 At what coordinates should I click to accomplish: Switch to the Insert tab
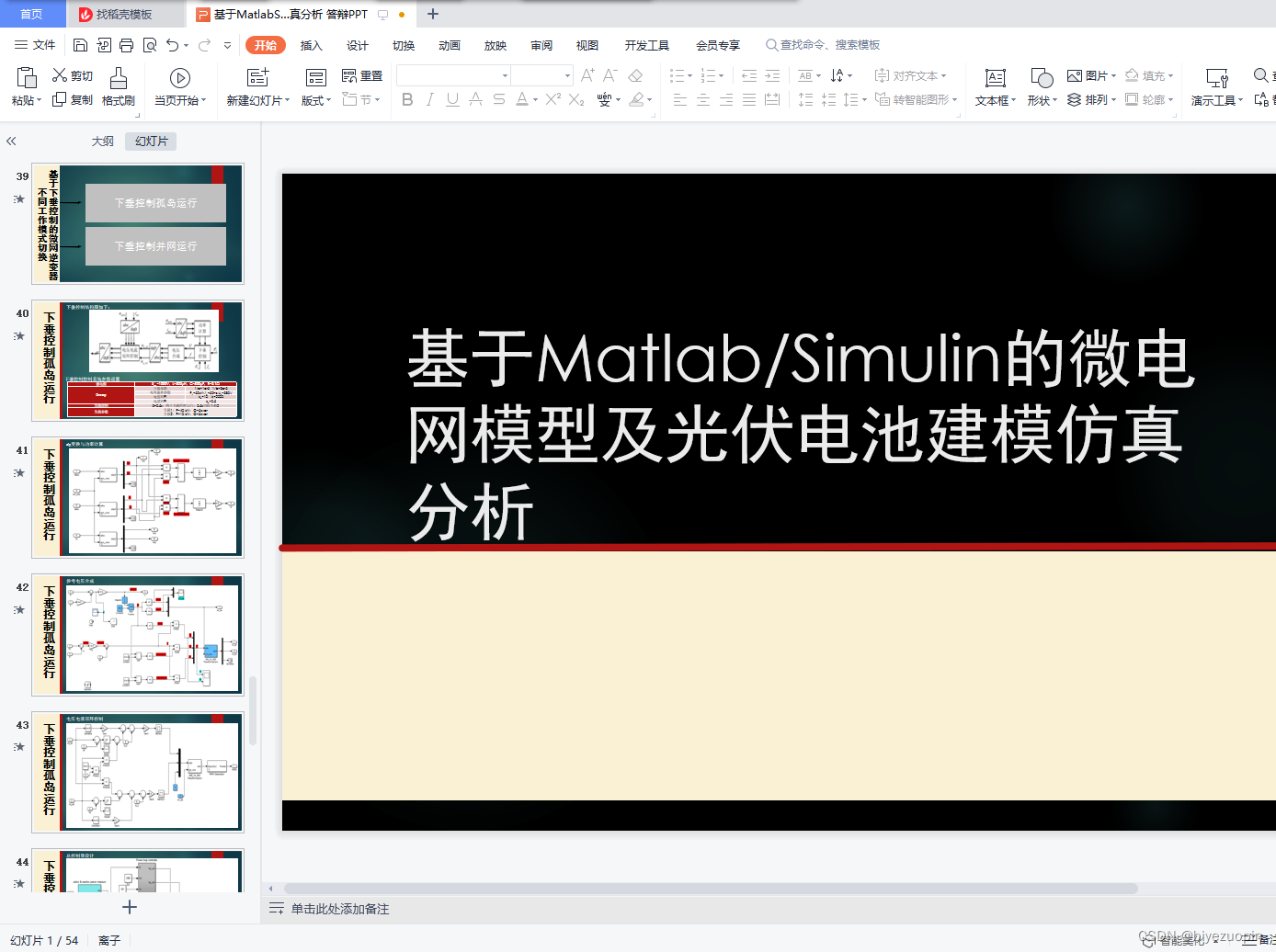(312, 45)
